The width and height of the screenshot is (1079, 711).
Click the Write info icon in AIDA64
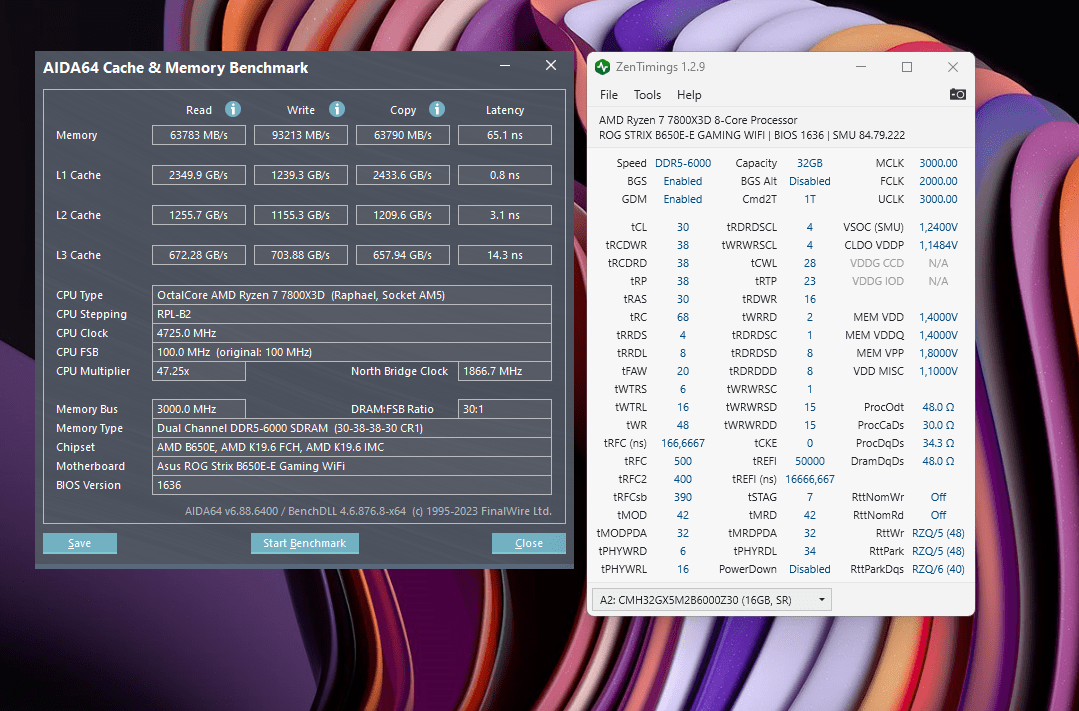pyautogui.click(x=336, y=109)
